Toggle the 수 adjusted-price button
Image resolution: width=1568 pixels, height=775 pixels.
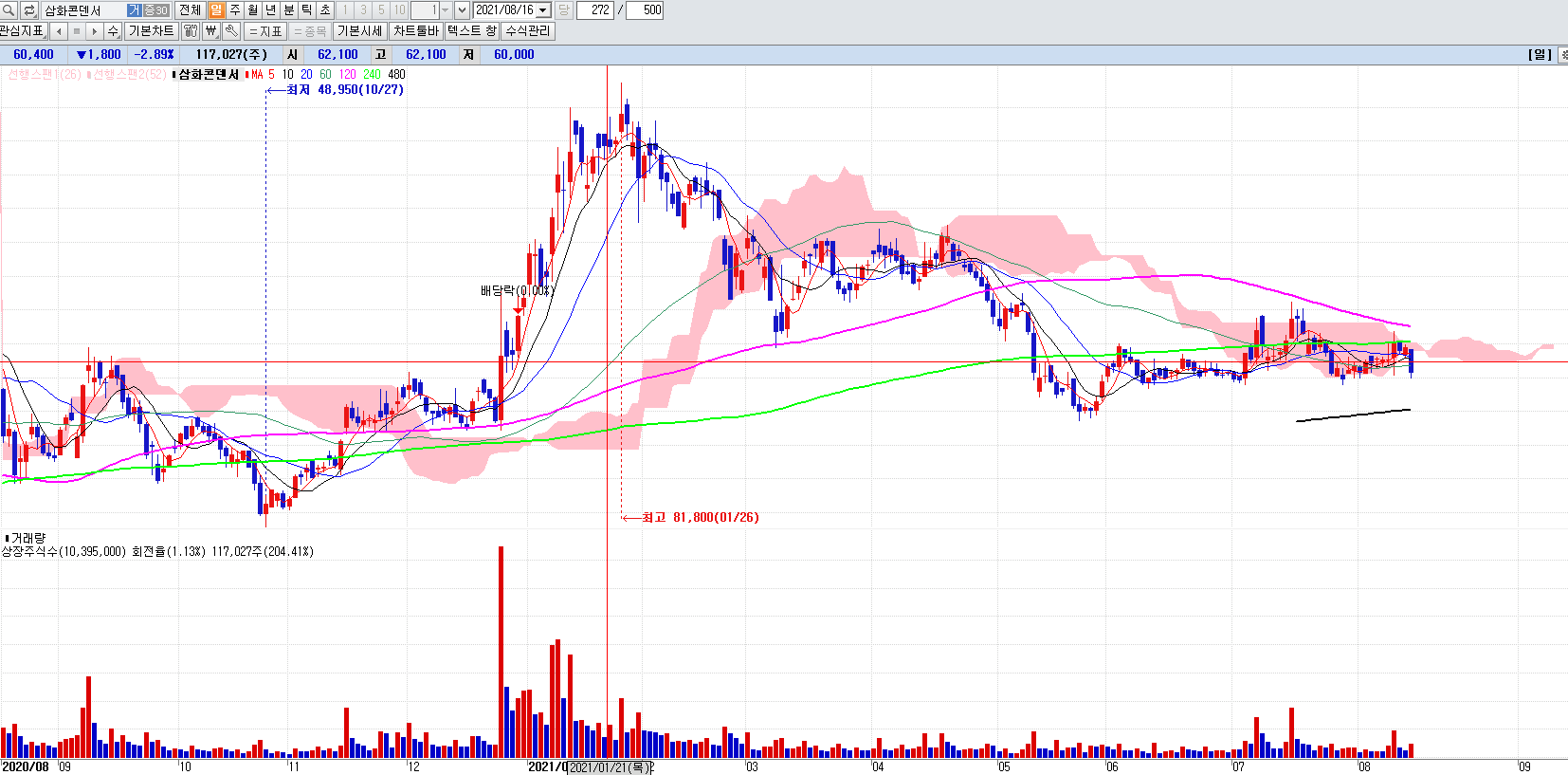coord(113,31)
